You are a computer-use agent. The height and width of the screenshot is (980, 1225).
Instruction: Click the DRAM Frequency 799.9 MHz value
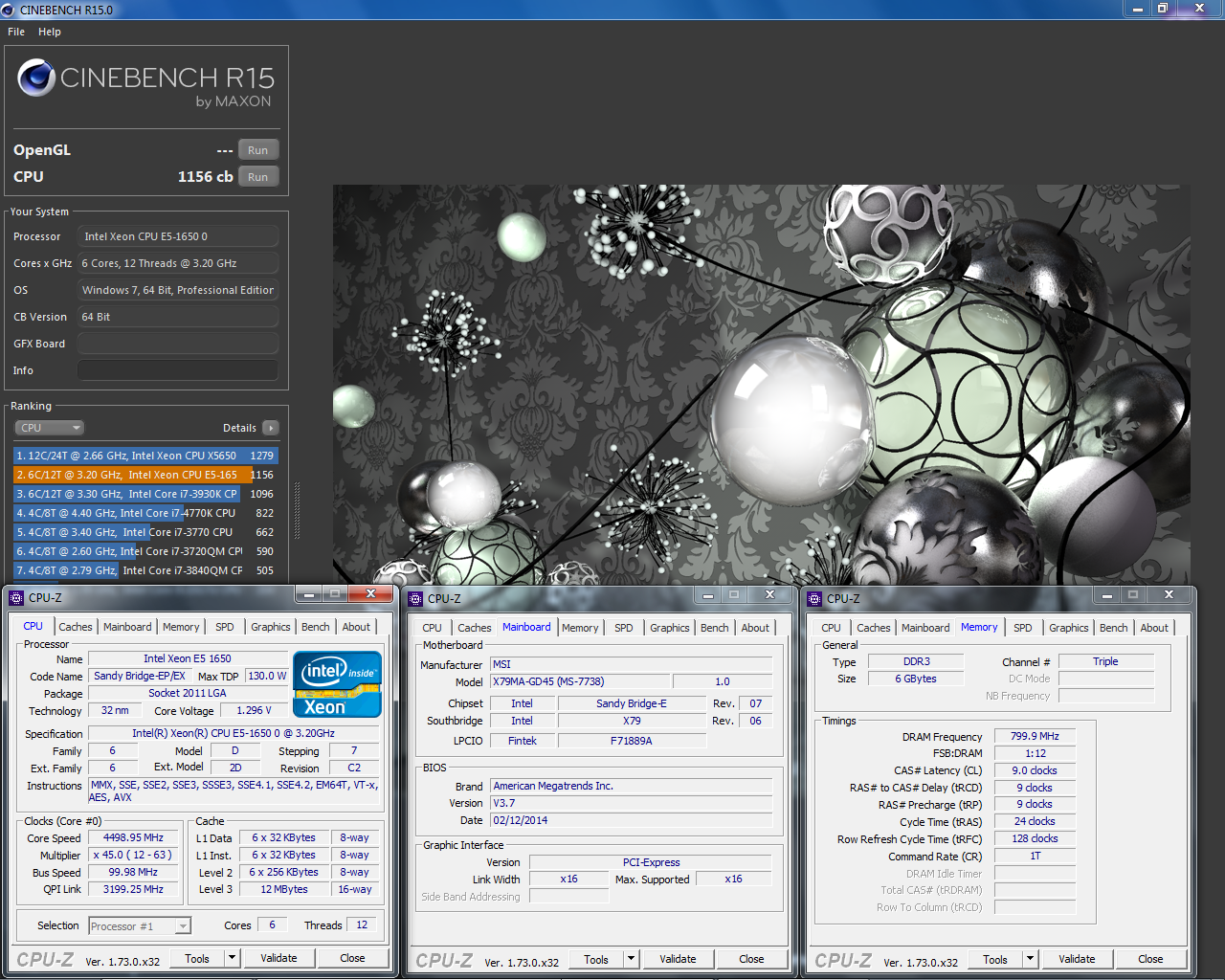1036,736
